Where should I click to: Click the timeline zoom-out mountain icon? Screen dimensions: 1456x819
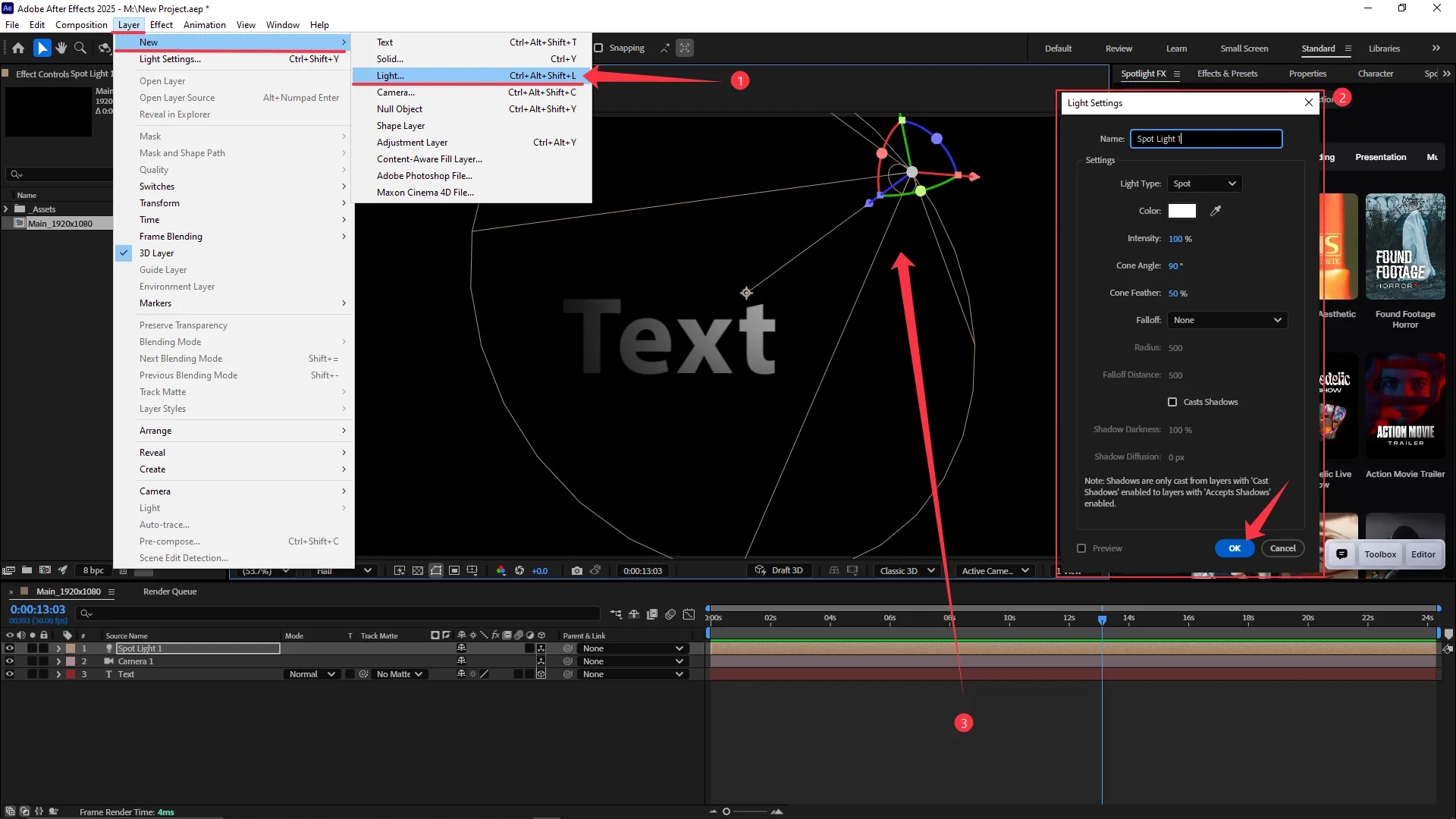(713, 811)
